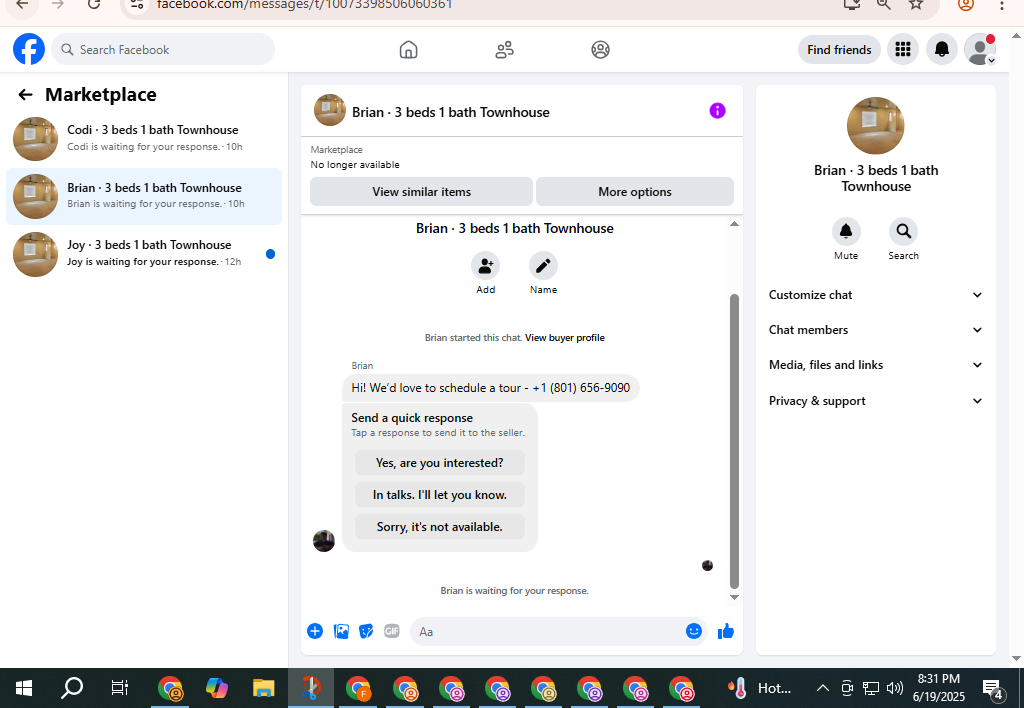The image size is (1024, 708).
Task: Click View similar items button
Action: point(421,192)
